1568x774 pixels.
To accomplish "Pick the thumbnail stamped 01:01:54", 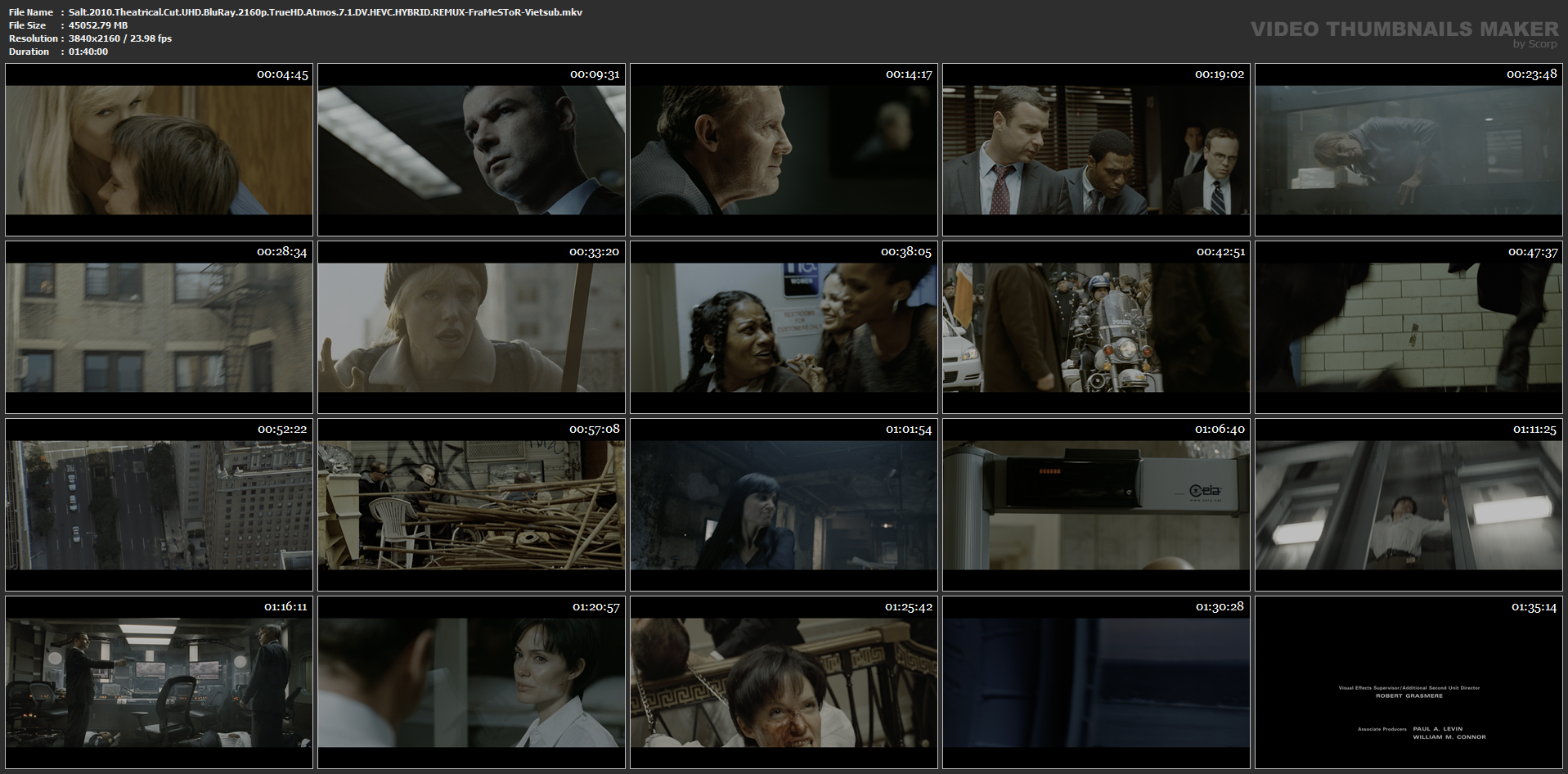I will [x=784, y=505].
